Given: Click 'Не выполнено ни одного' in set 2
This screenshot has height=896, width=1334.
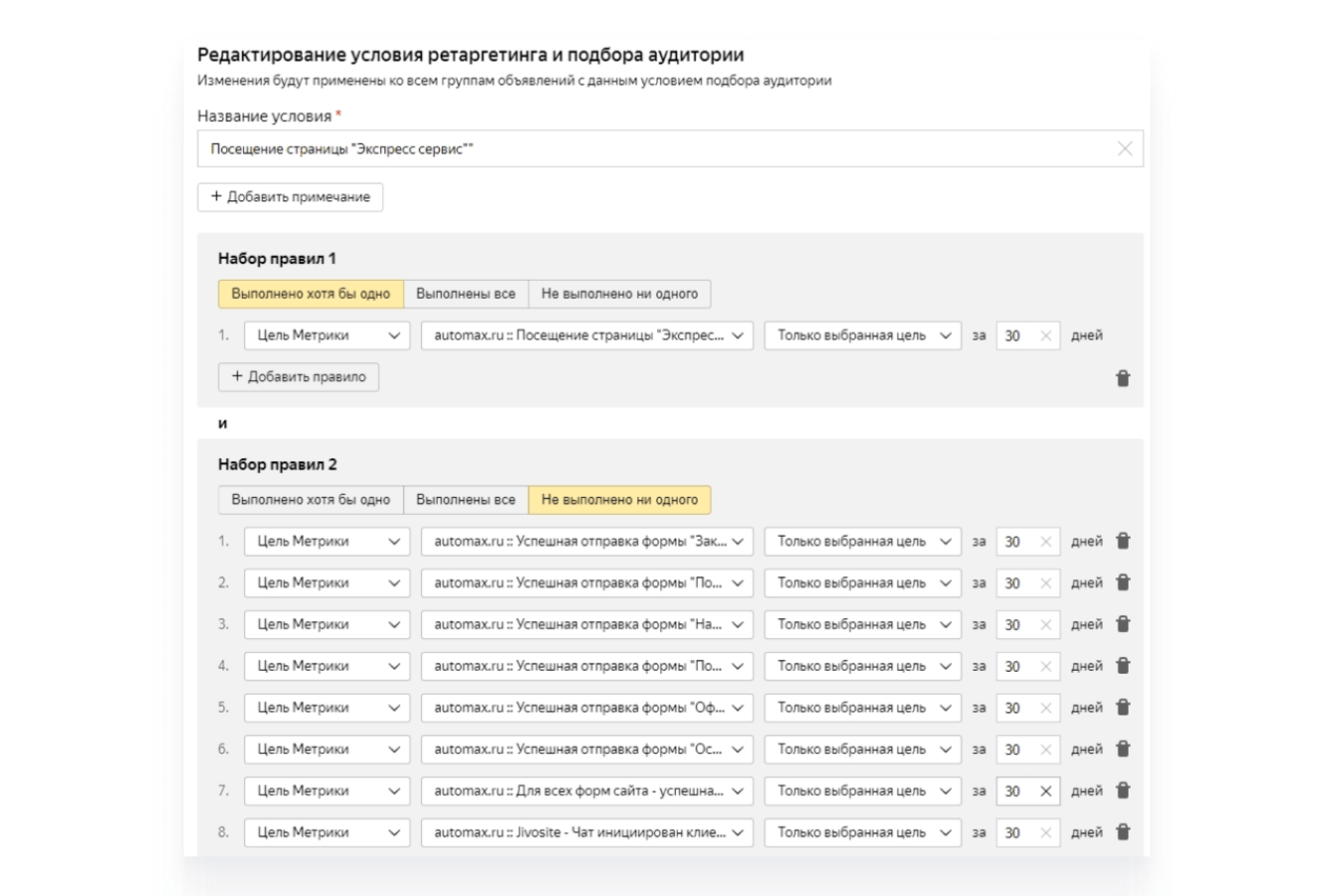Looking at the screenshot, I should tap(619, 500).
